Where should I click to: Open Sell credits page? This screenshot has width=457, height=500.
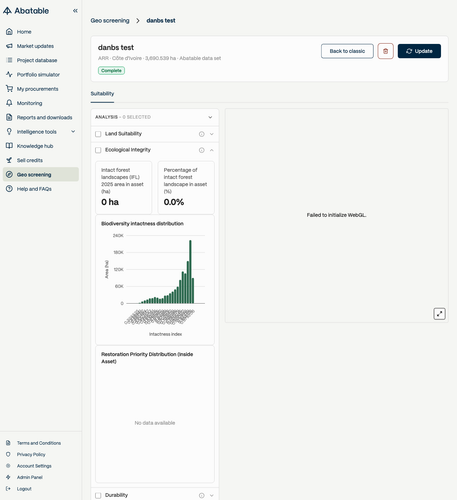41,160
